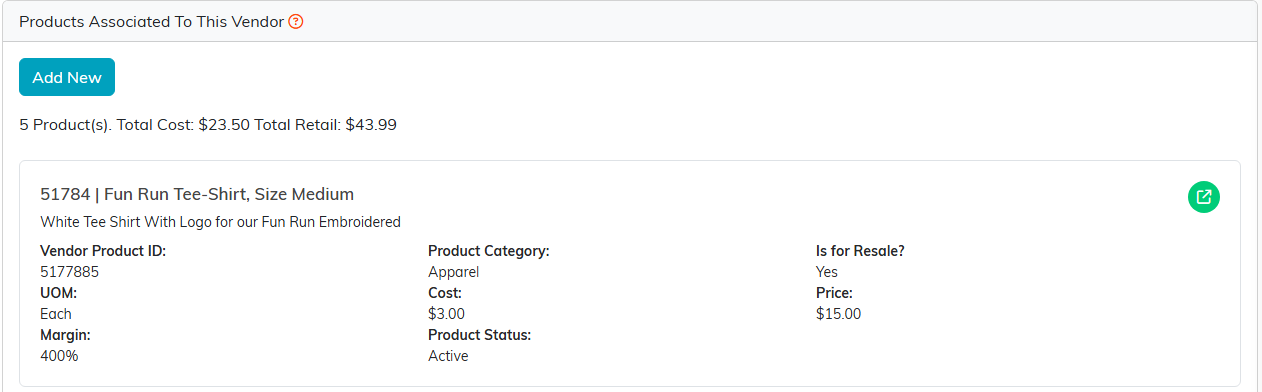The image size is (1262, 392).
Task: Click the "Product Status:" label
Action: (x=479, y=335)
